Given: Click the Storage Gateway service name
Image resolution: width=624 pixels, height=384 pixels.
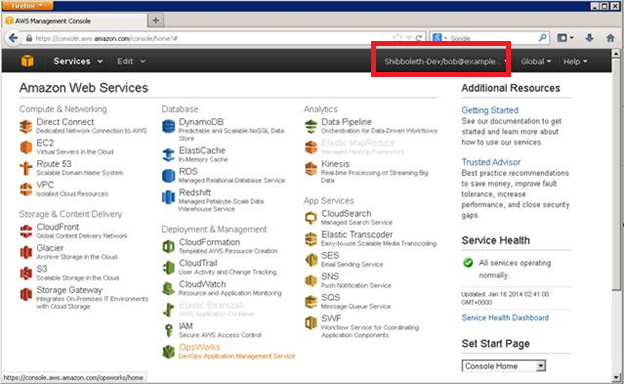Looking at the screenshot, I should [69, 290].
